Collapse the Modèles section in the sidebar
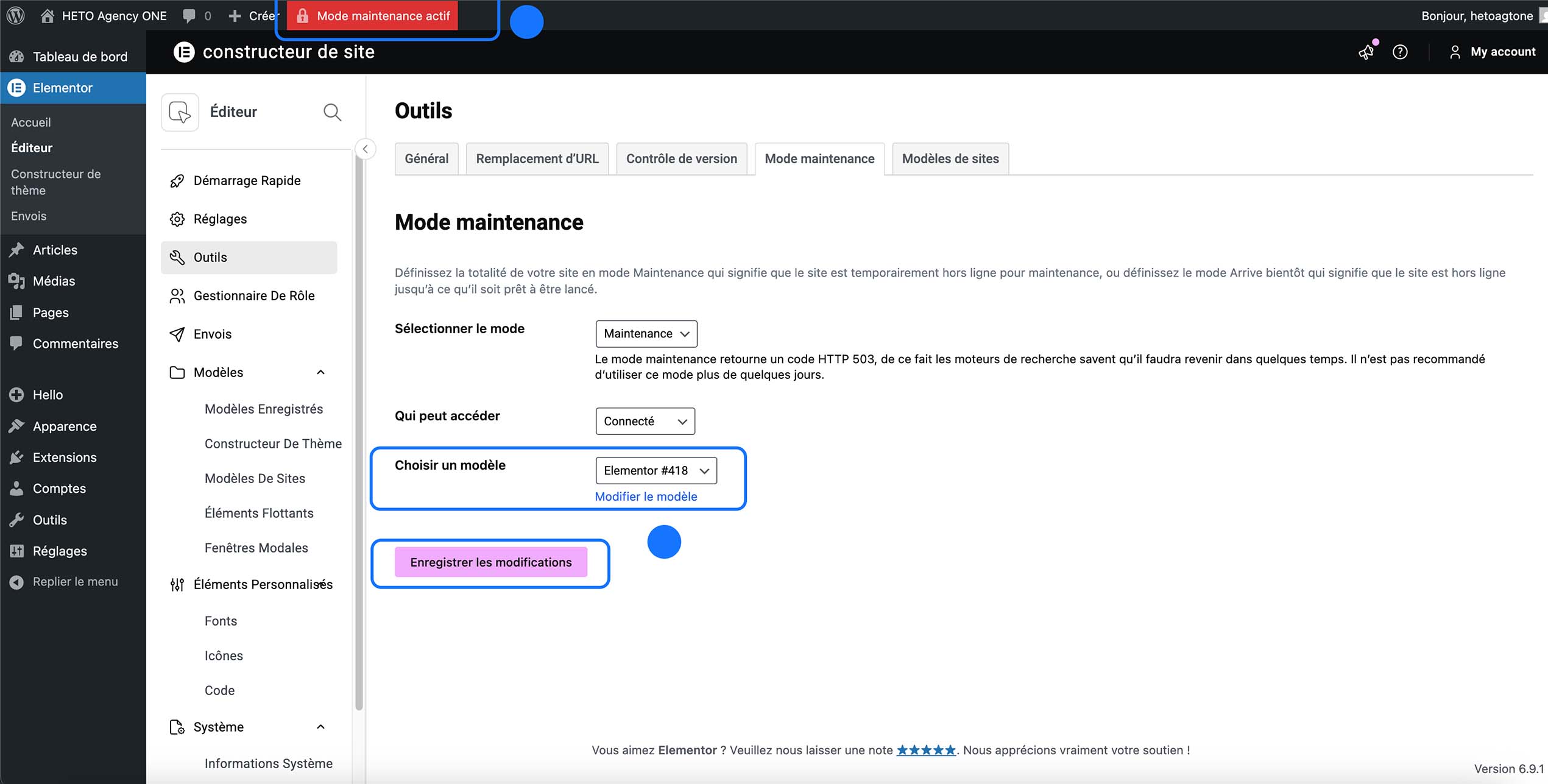 click(321, 372)
